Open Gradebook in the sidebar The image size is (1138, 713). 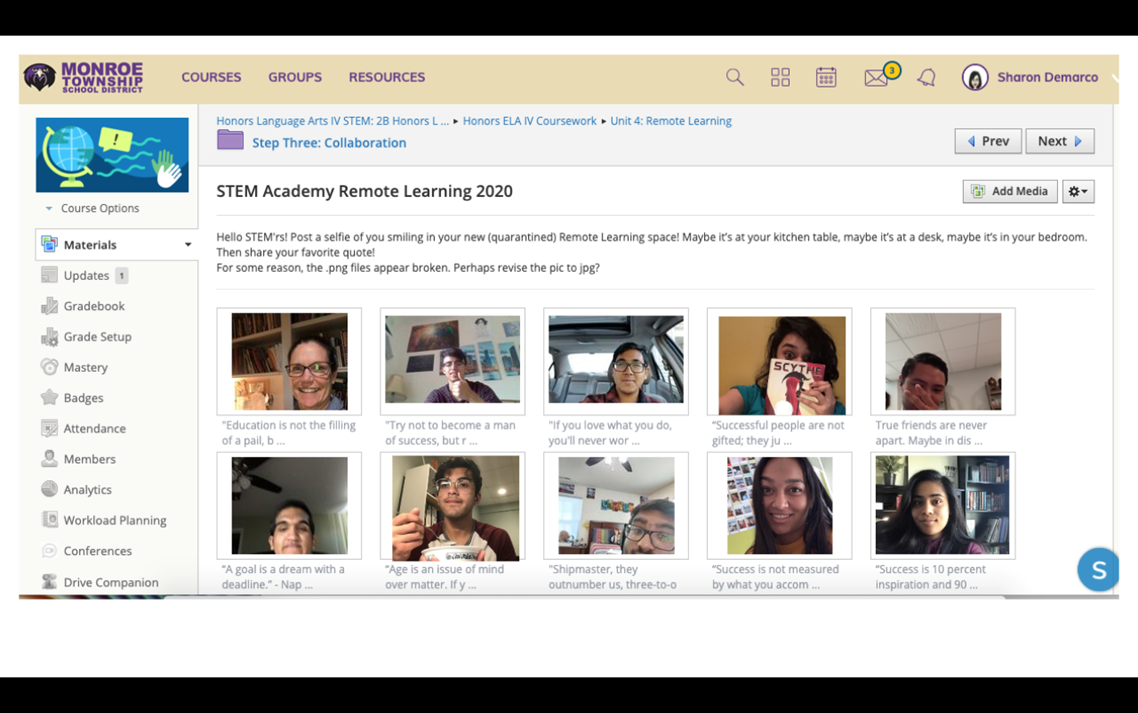[94, 306]
